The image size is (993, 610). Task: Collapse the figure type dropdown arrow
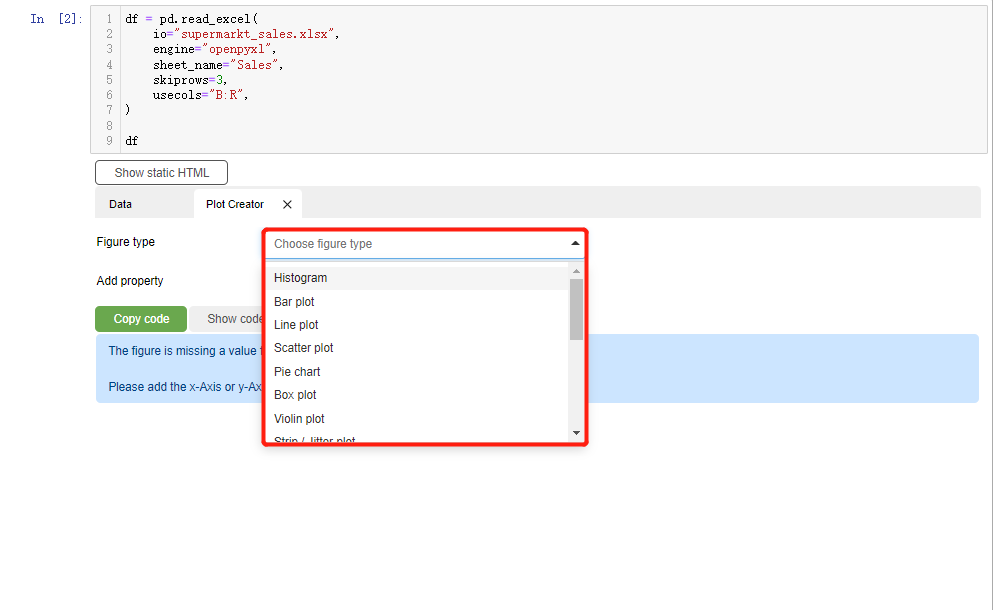(575, 243)
